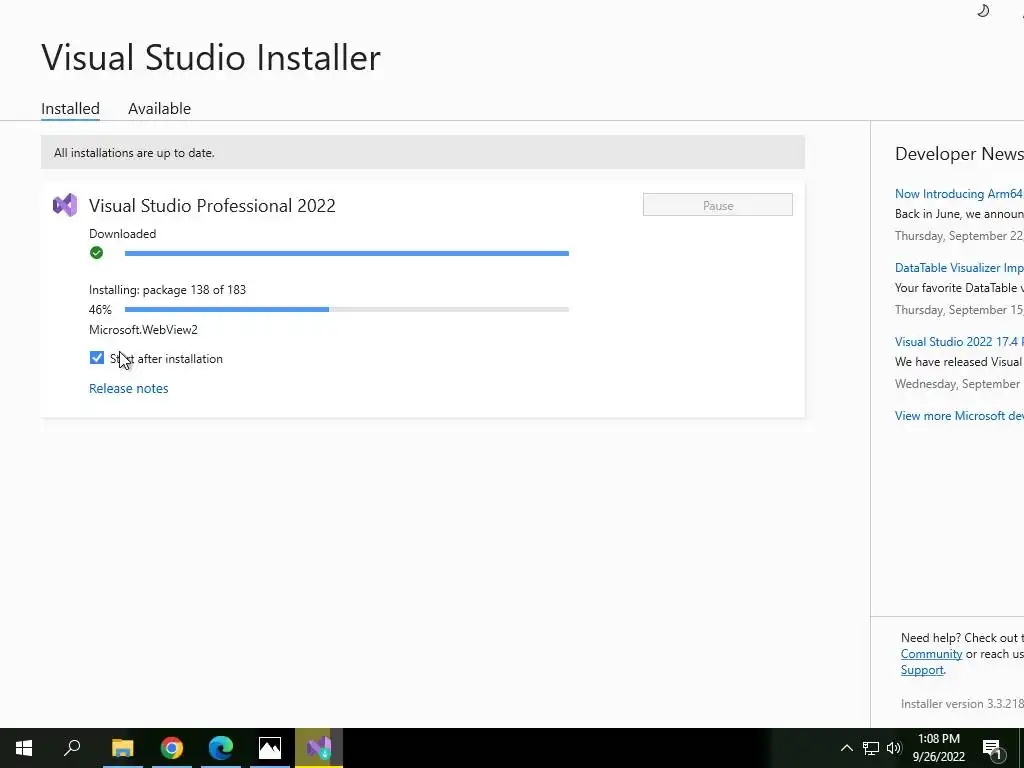The width and height of the screenshot is (1024, 768).
Task: Click the Microsoft.WebView2 package name
Action: click(143, 329)
